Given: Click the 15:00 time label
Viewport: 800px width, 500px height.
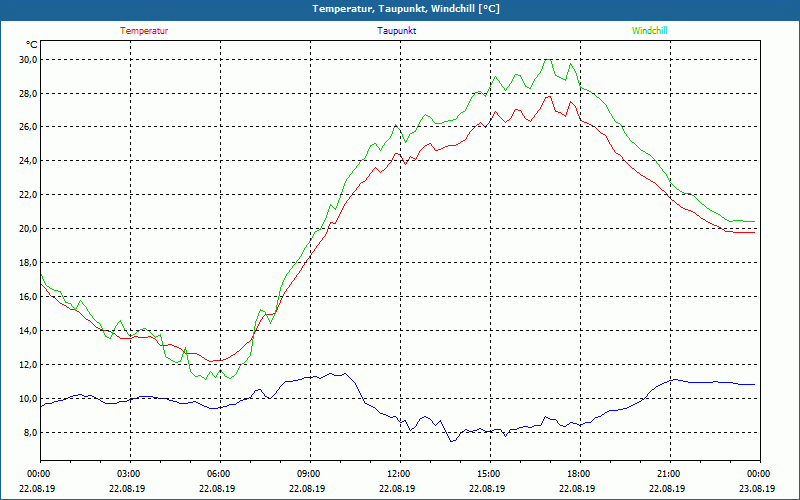Looking at the screenshot, I should tap(487, 474).
